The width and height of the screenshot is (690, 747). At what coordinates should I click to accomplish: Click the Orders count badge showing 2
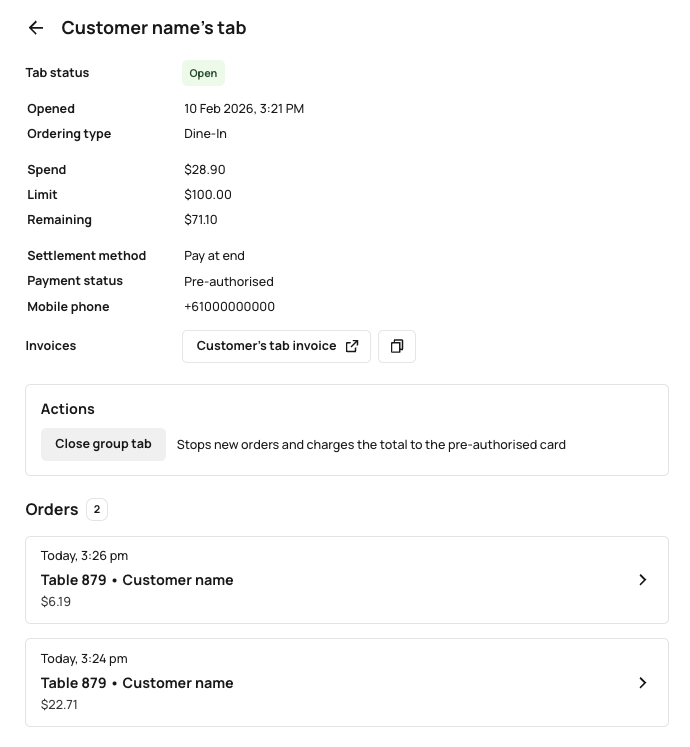(x=97, y=510)
